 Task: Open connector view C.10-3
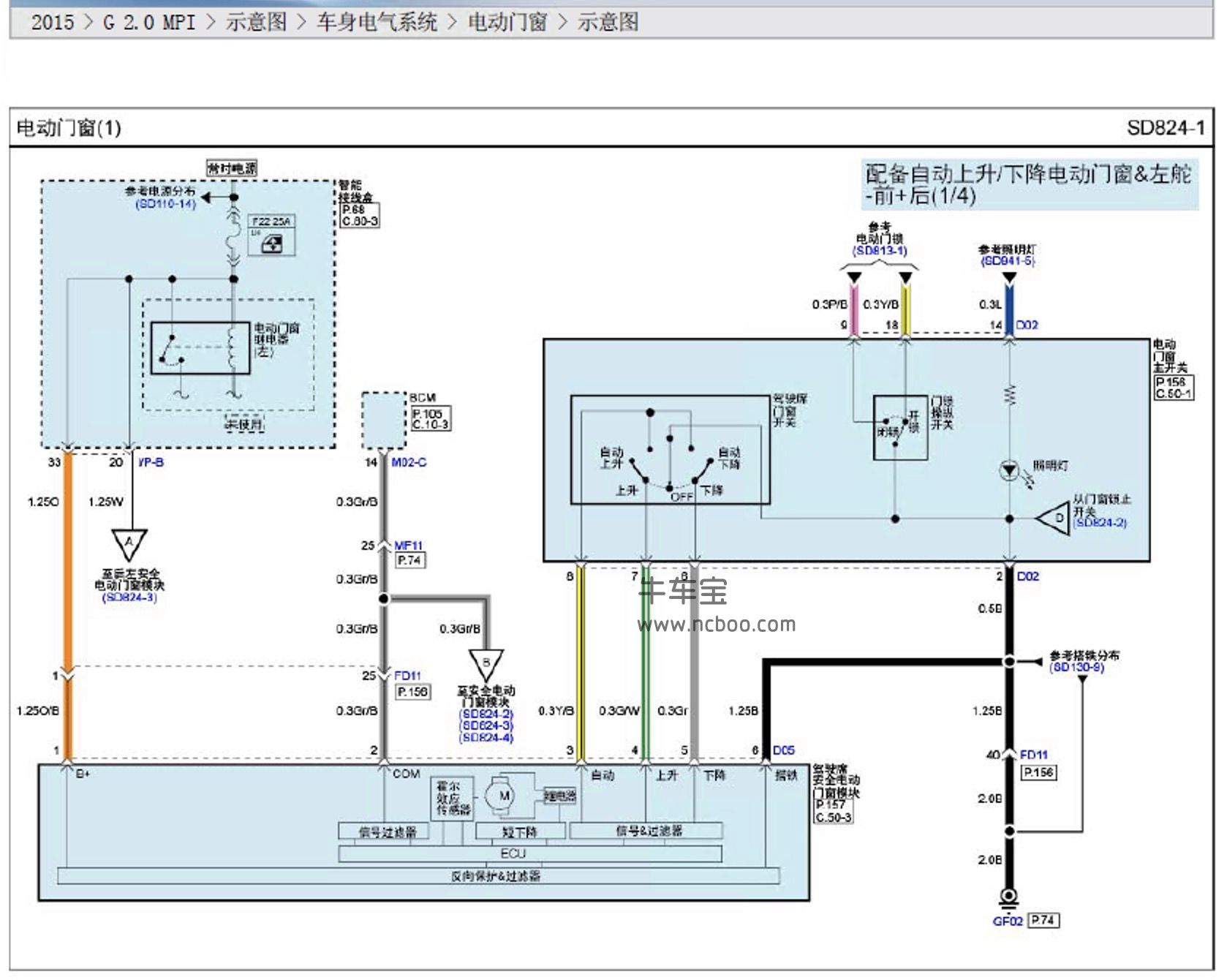pyautogui.click(x=430, y=424)
